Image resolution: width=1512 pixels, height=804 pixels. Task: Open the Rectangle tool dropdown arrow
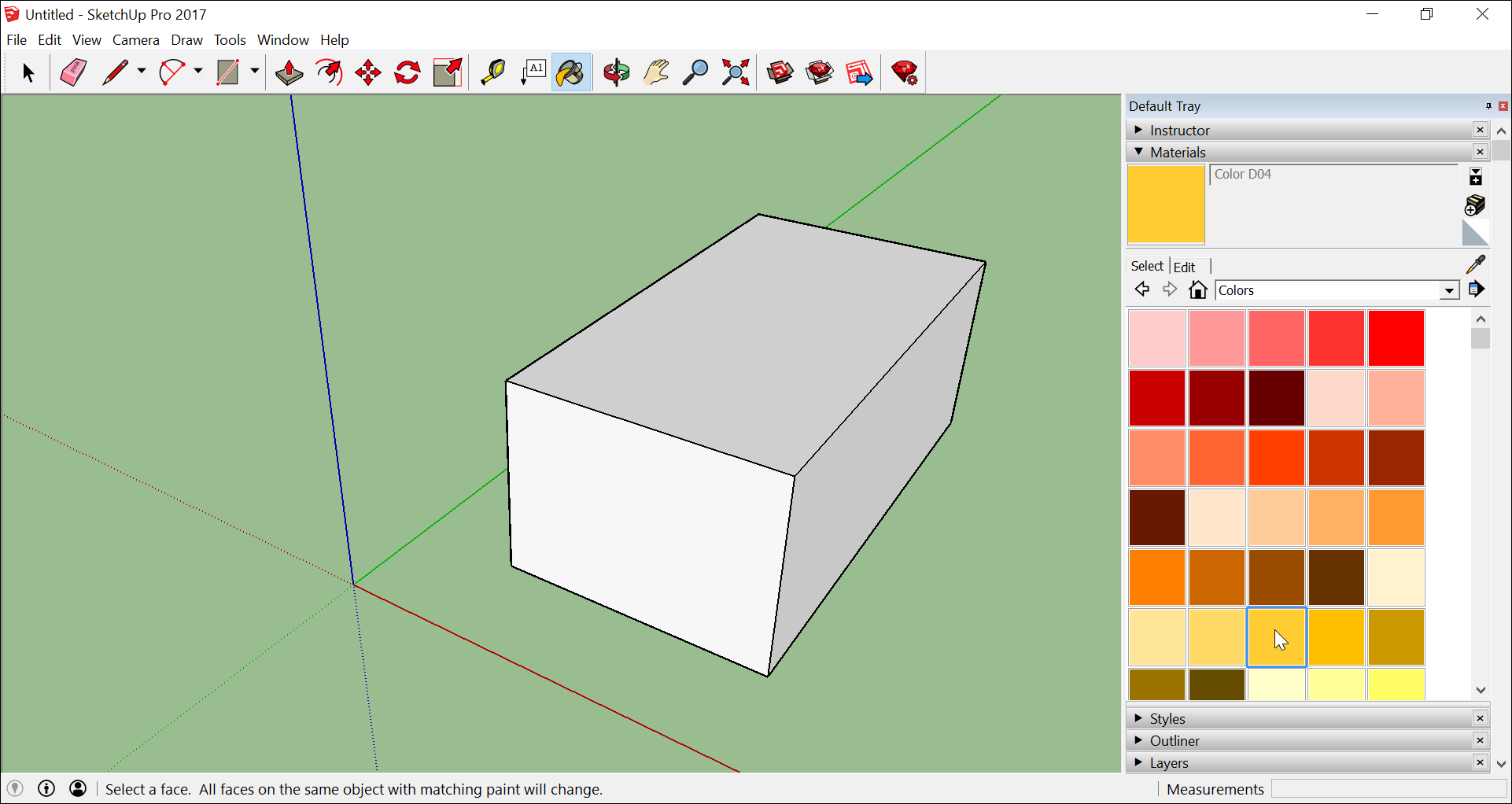[254, 72]
